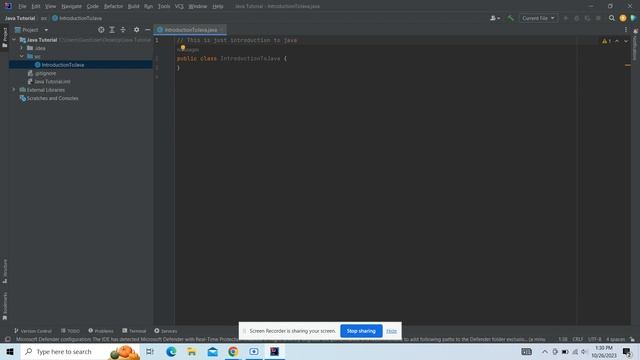This screenshot has height=360, width=640.
Task: Open Google Chrome from the taskbar
Action: click(233, 351)
